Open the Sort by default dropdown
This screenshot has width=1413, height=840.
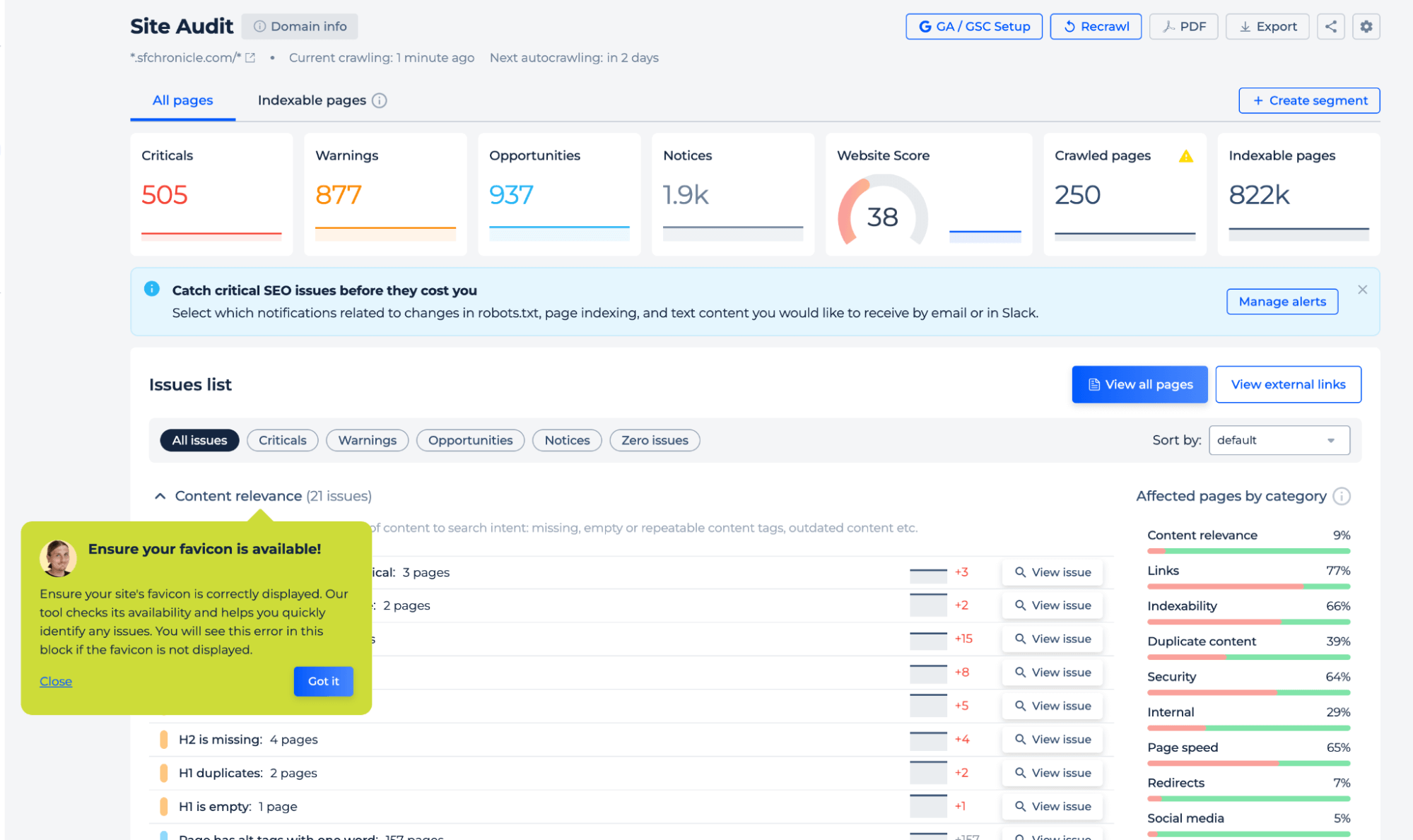pyautogui.click(x=1280, y=440)
